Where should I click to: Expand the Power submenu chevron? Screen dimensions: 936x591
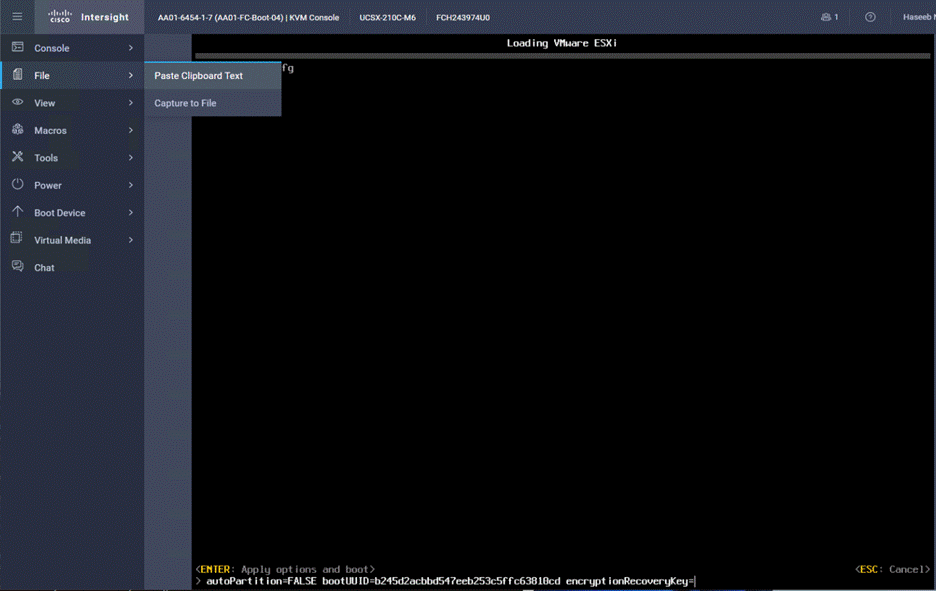pyautogui.click(x=130, y=185)
